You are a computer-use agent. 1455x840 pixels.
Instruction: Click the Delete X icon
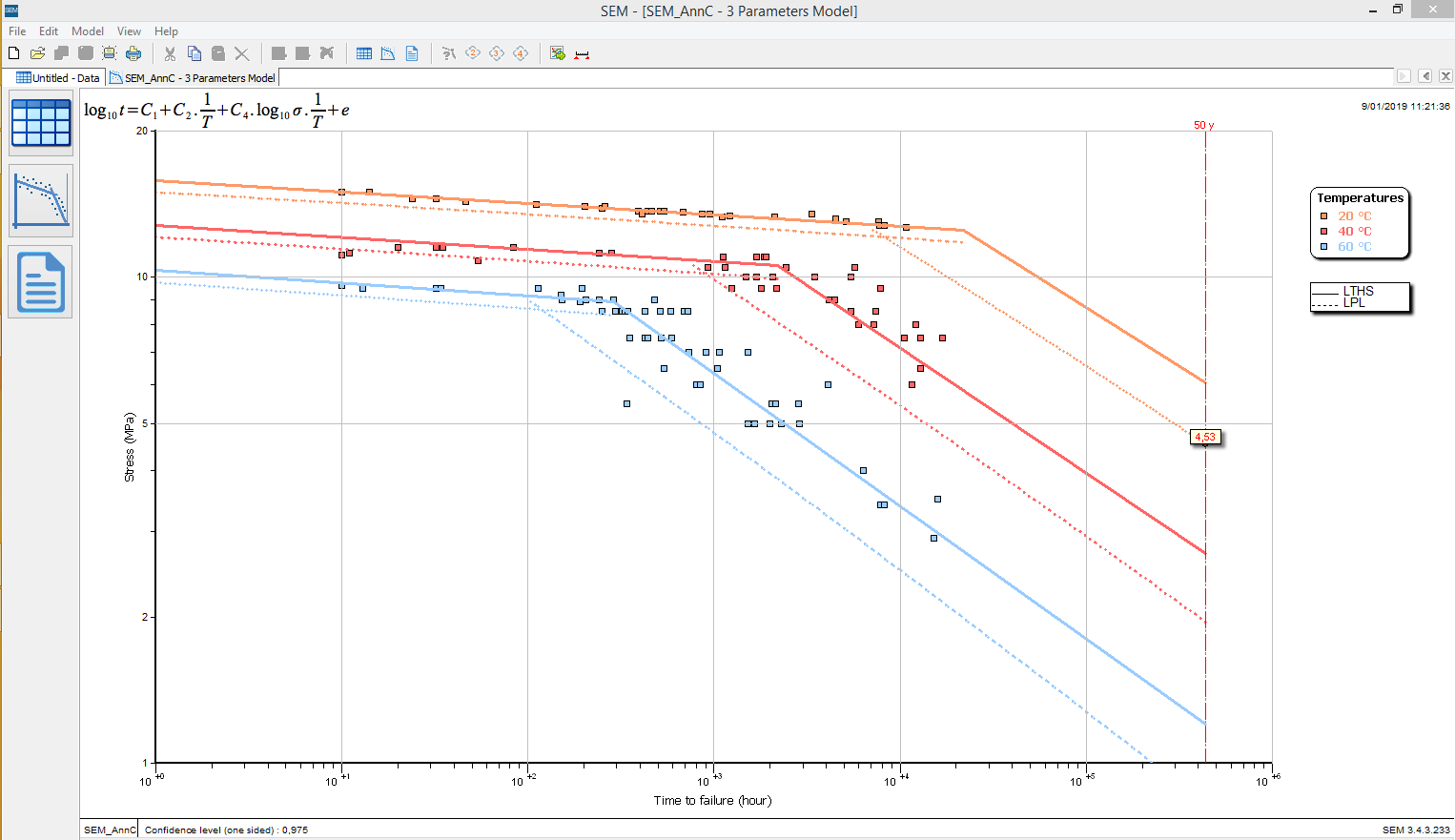[242, 53]
